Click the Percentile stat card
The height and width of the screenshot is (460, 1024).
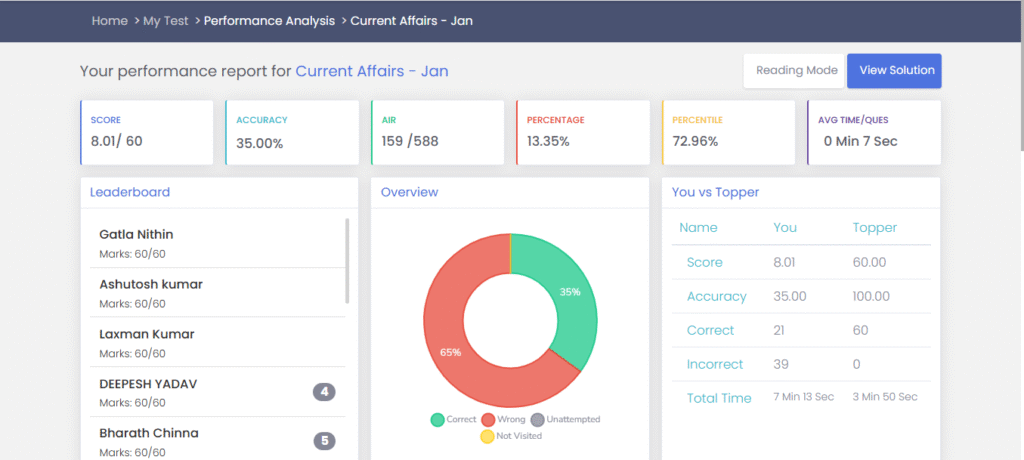pos(728,132)
